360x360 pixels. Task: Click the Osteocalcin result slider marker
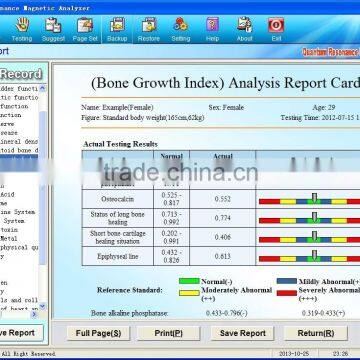coord(314,198)
